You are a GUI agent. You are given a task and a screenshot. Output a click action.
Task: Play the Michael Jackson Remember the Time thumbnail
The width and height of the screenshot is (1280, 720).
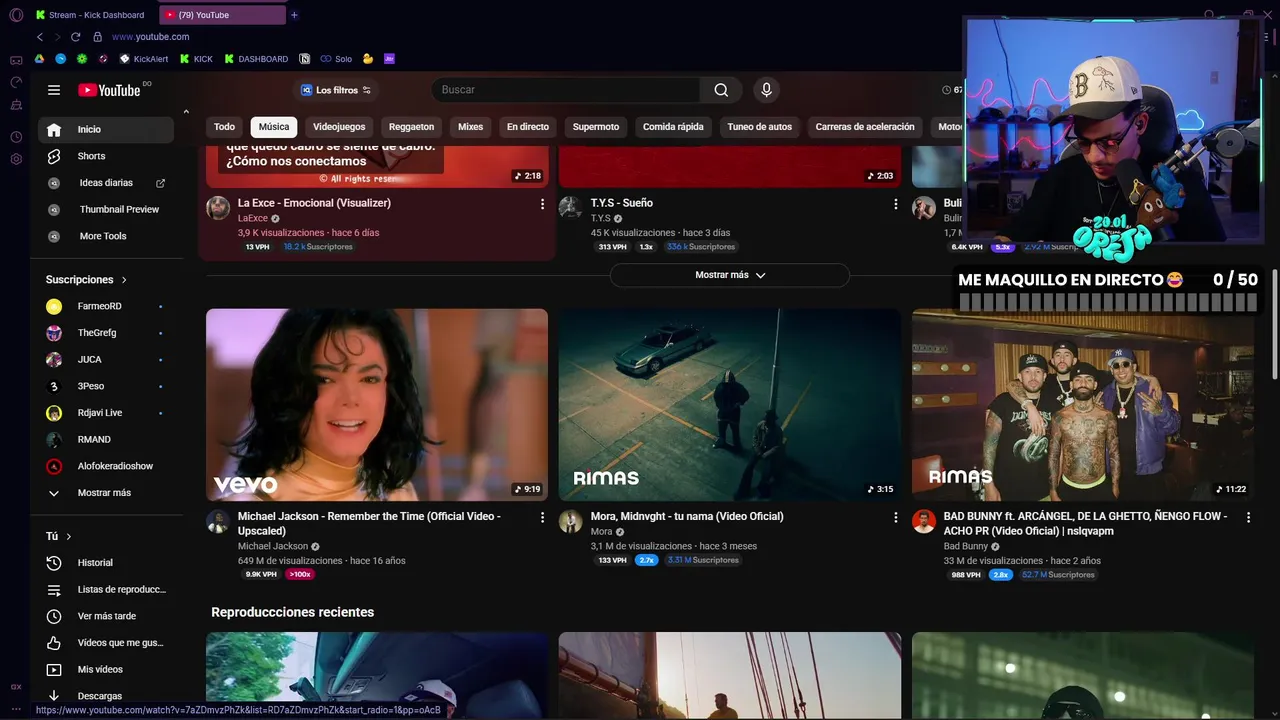[x=377, y=404]
